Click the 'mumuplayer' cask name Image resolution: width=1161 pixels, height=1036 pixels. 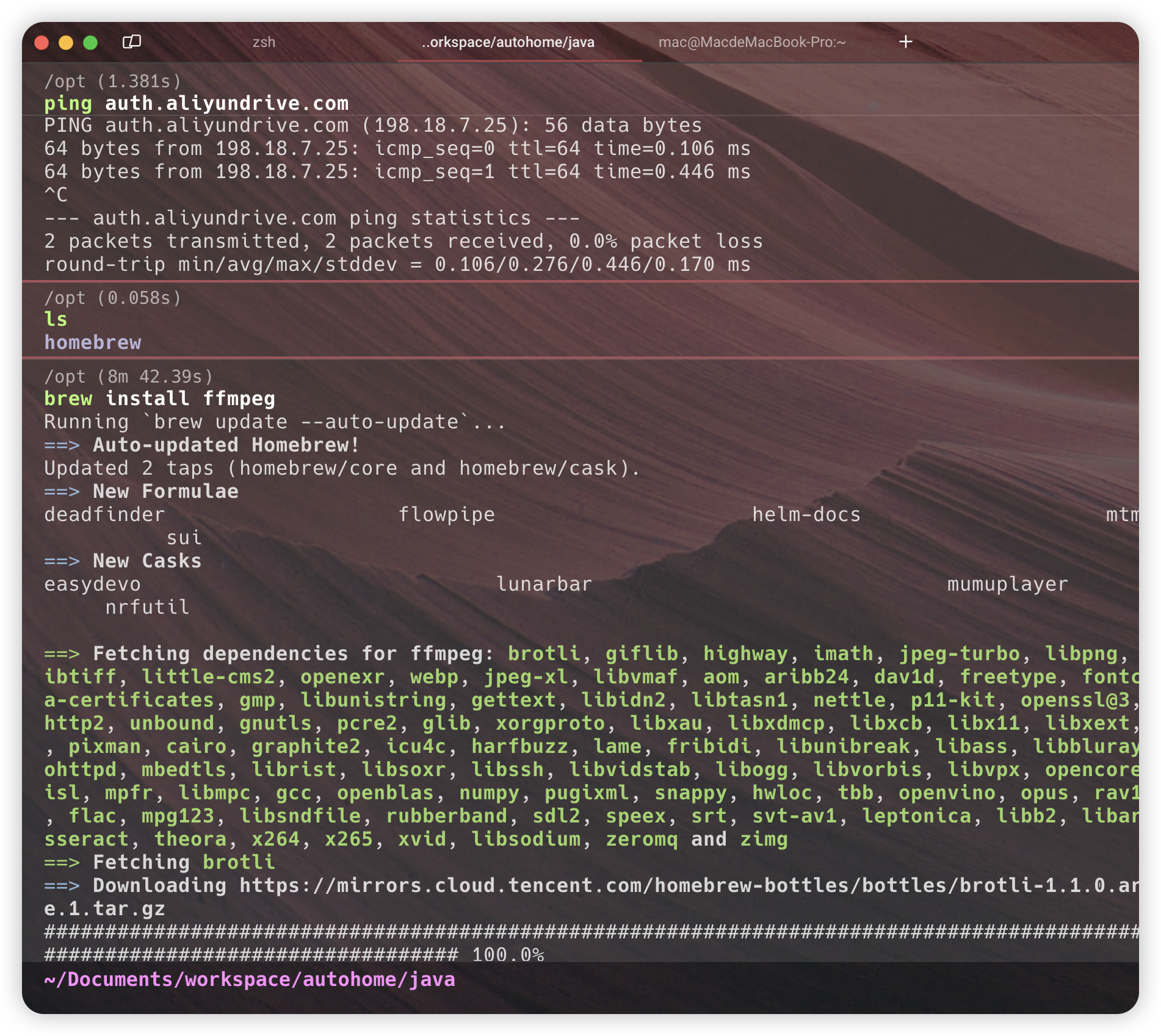[1008, 584]
